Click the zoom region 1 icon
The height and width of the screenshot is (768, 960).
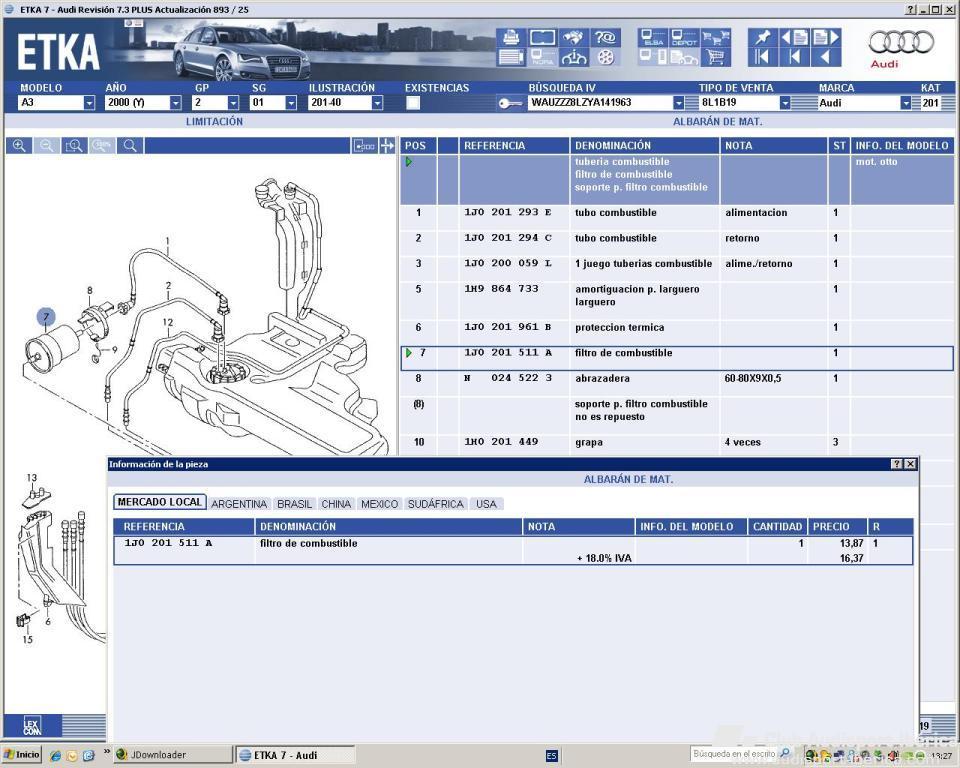click(x=74, y=146)
